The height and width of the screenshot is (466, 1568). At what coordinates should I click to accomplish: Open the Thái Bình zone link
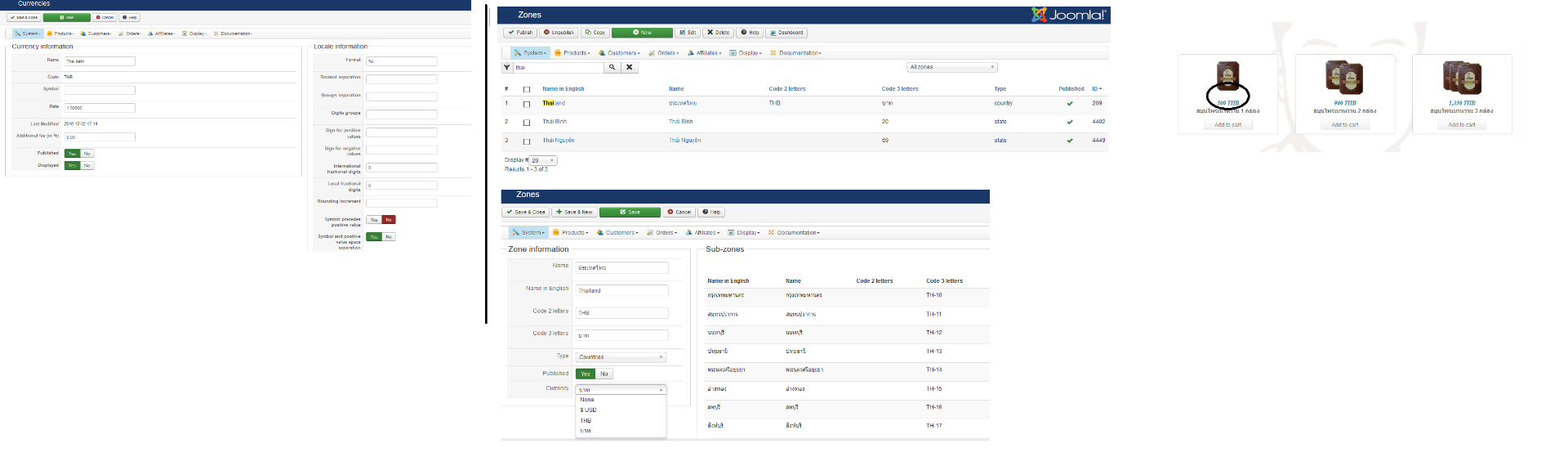click(555, 122)
